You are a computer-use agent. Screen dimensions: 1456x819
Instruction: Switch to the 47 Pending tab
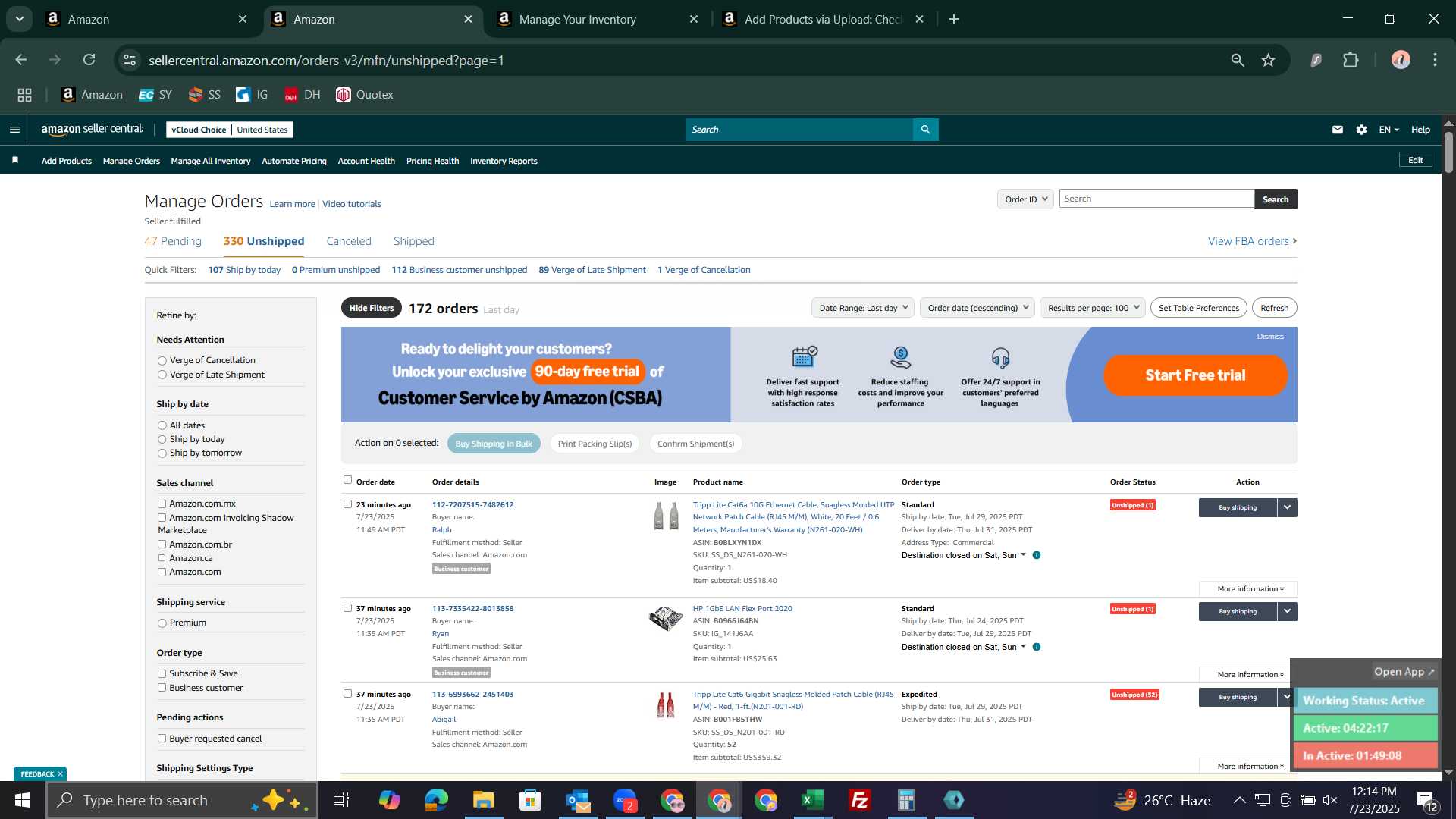173,241
